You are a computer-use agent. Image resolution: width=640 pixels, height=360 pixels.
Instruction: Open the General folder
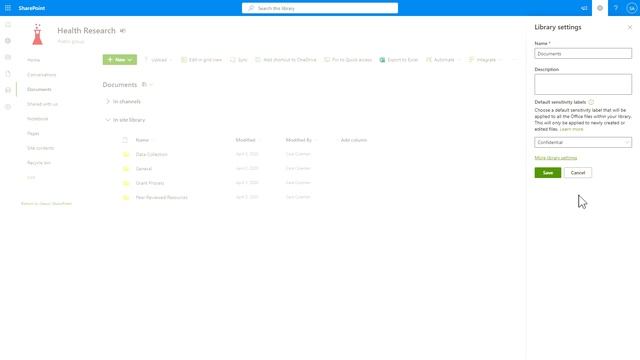pos(144,169)
